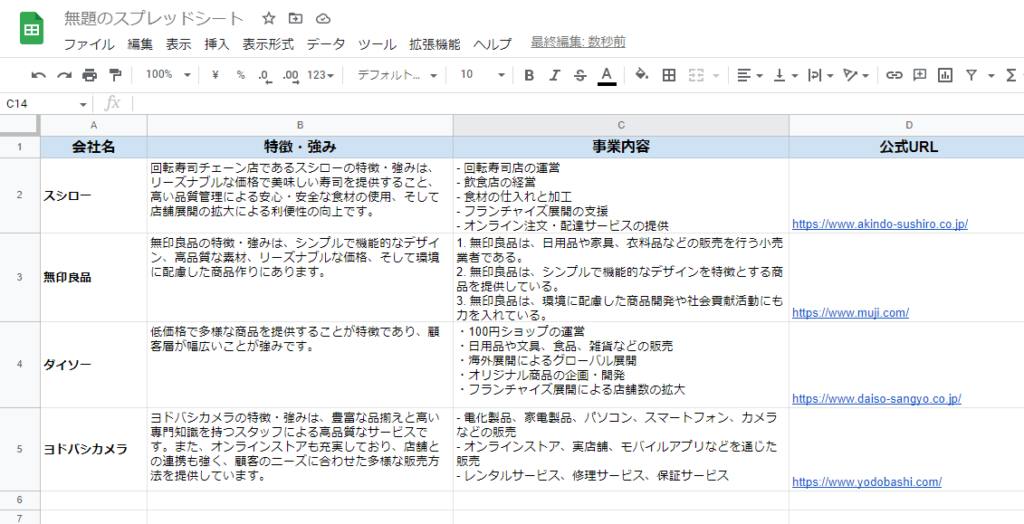The image size is (1024, 524).
Task: Click the 最終編集: 数秒前 link
Action: click(579, 42)
